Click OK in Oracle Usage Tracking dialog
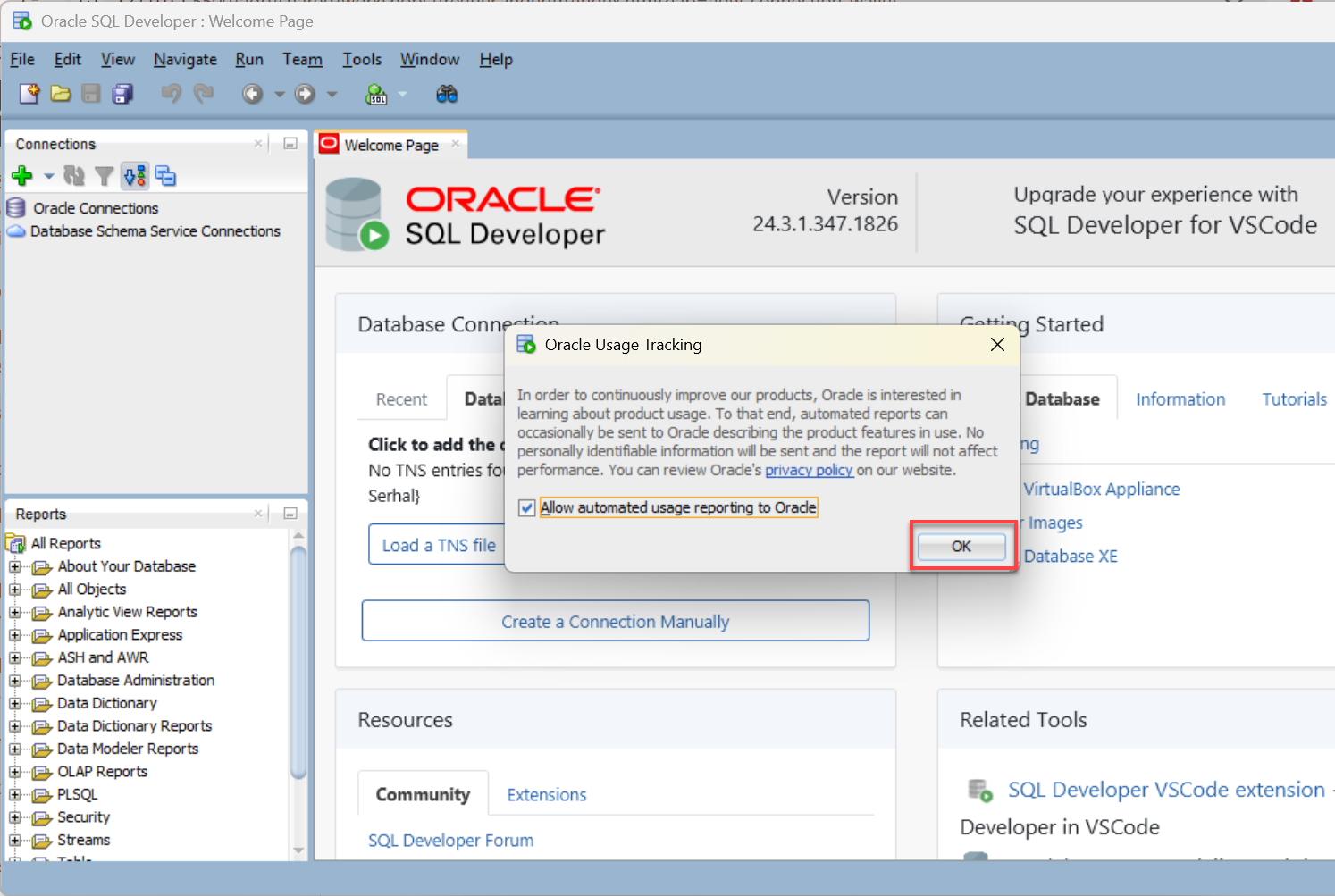This screenshot has height=896, width=1335. tap(961, 546)
